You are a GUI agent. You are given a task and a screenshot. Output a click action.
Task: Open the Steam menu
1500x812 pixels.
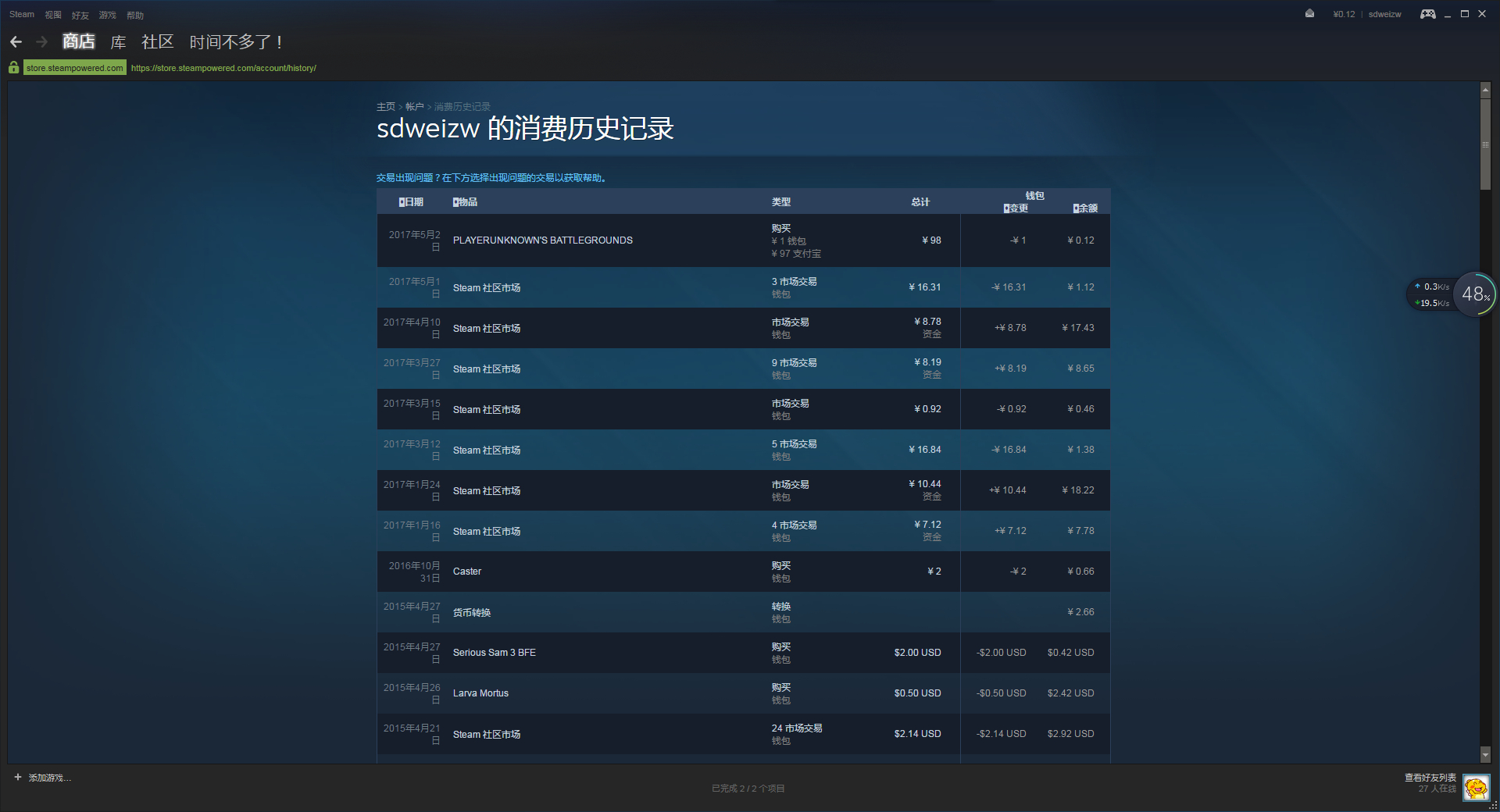22,15
